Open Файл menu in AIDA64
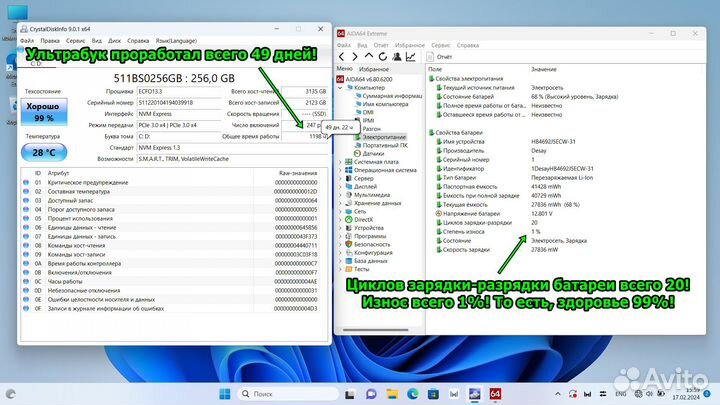Screen dimensions: 720x405 click(x=343, y=45)
